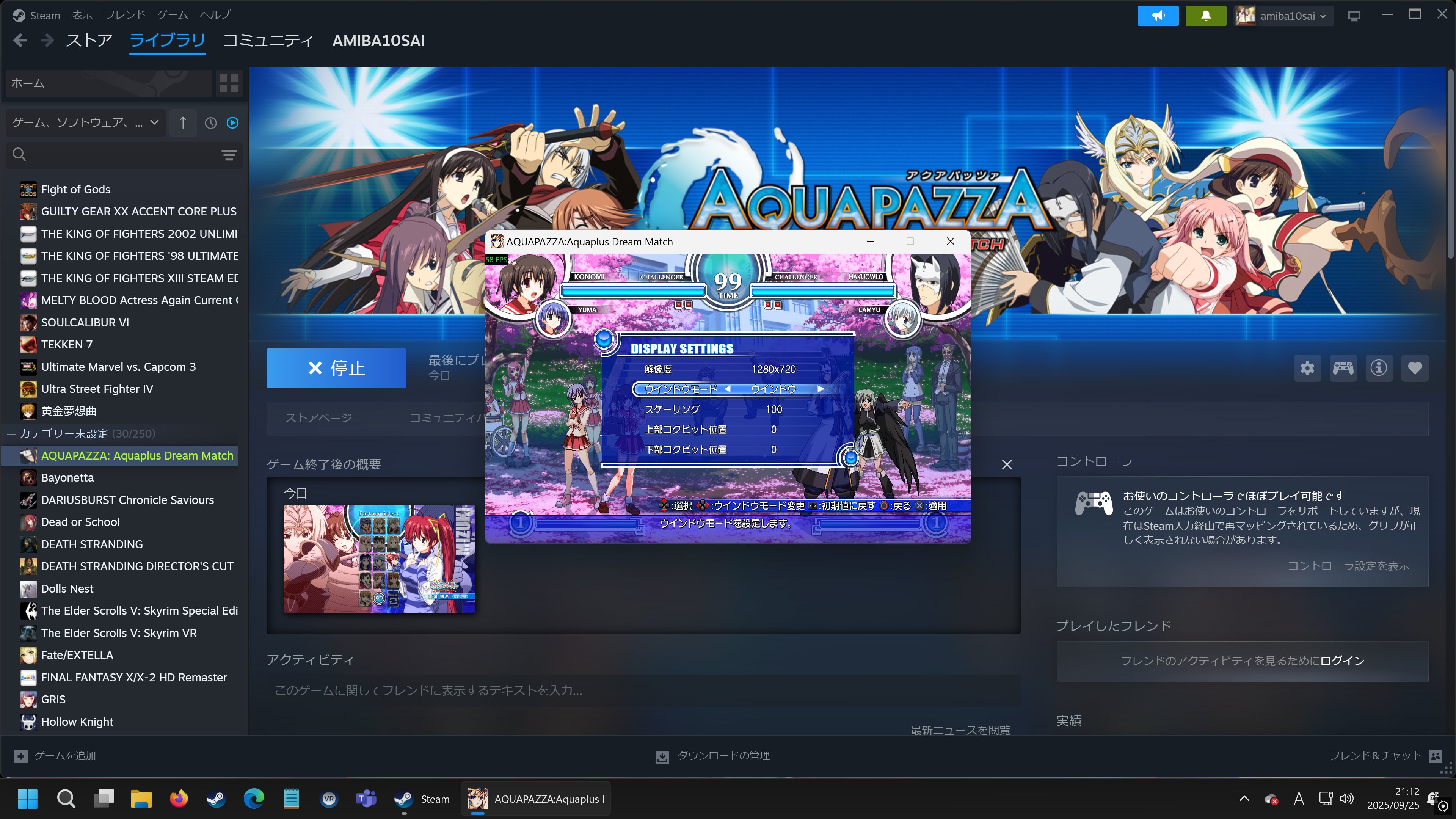Switch to the Community tab

coord(268,41)
